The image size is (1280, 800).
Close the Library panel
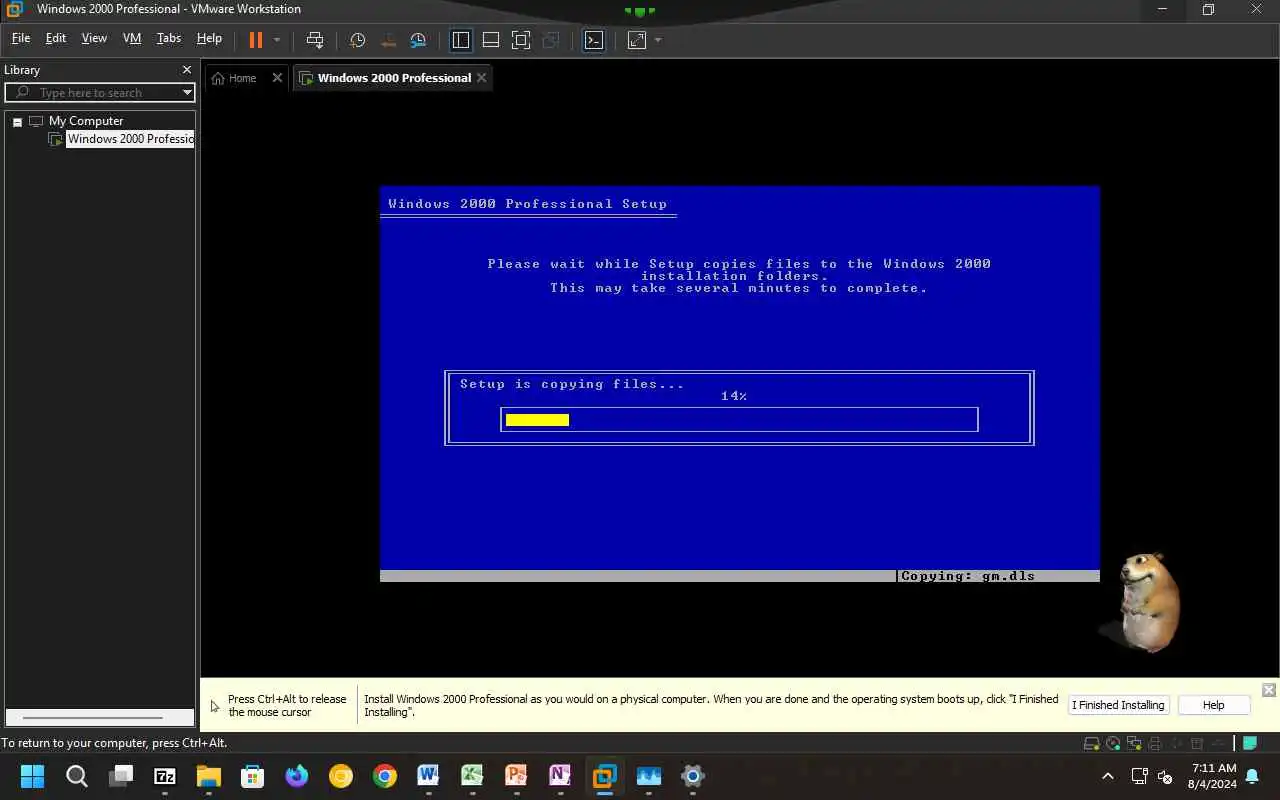pos(186,70)
